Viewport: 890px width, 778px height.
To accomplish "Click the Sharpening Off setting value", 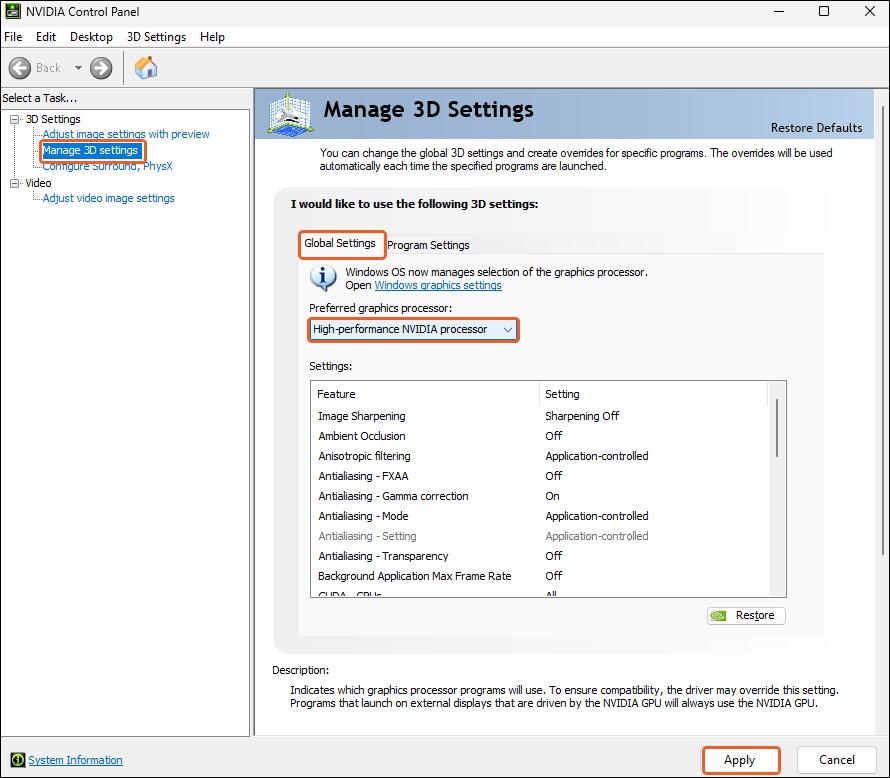I will coord(582,416).
